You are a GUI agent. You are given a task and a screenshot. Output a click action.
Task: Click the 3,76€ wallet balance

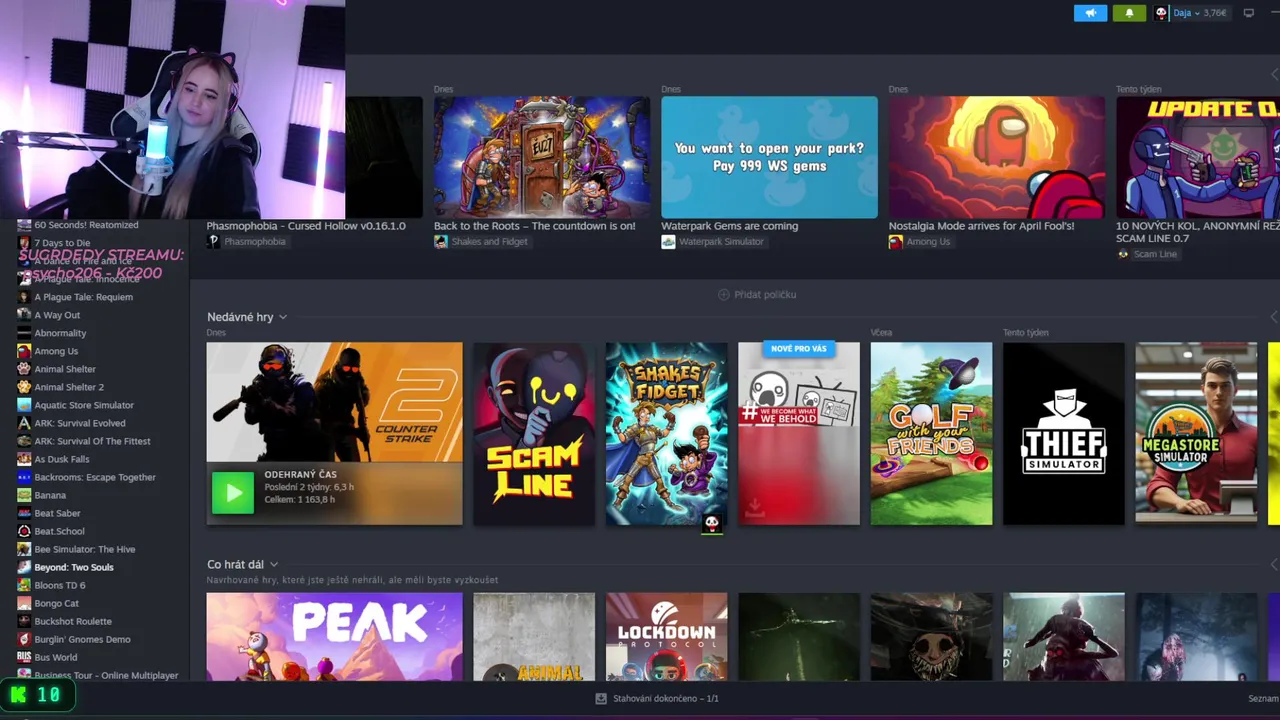coord(1215,13)
